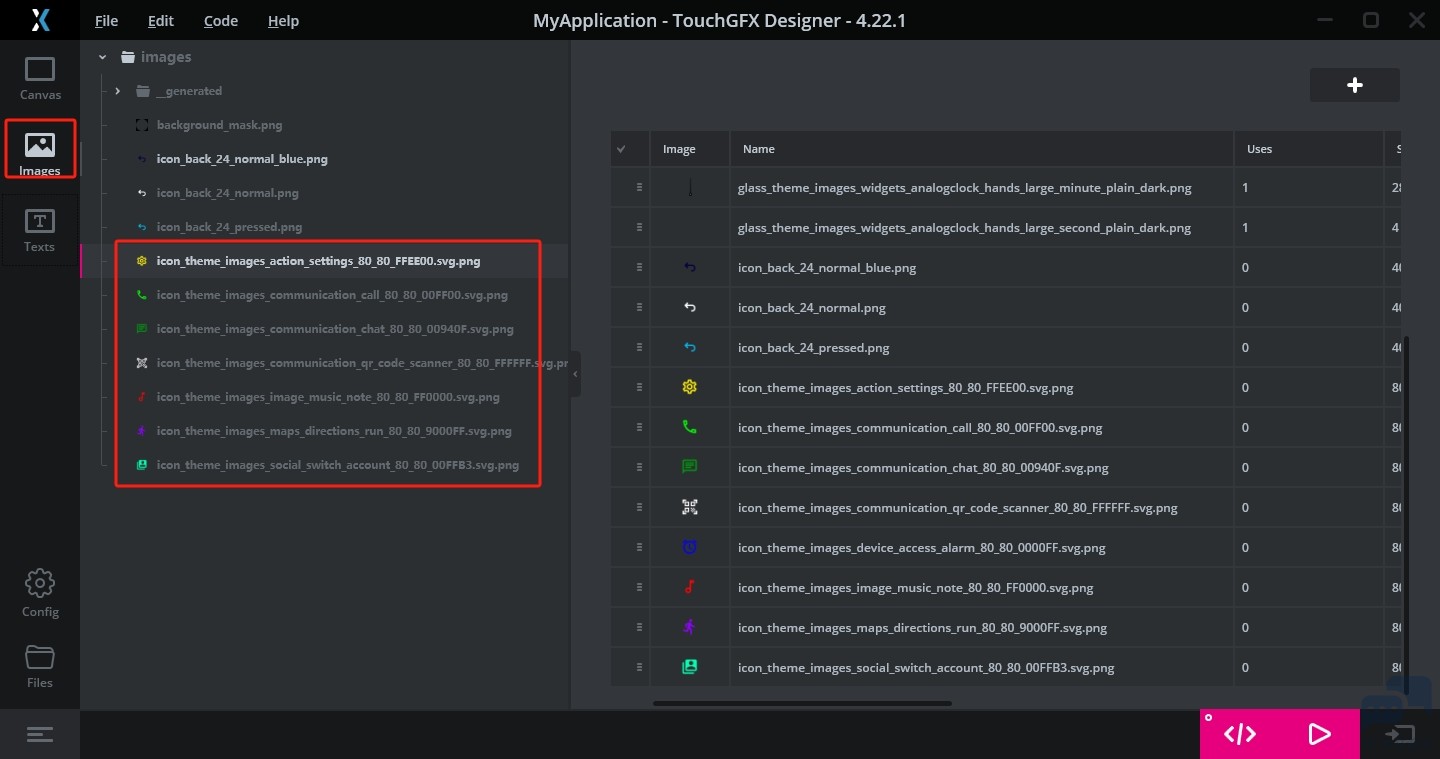1440x759 pixels.
Task: Expand the __generated folder
Action: (118, 91)
